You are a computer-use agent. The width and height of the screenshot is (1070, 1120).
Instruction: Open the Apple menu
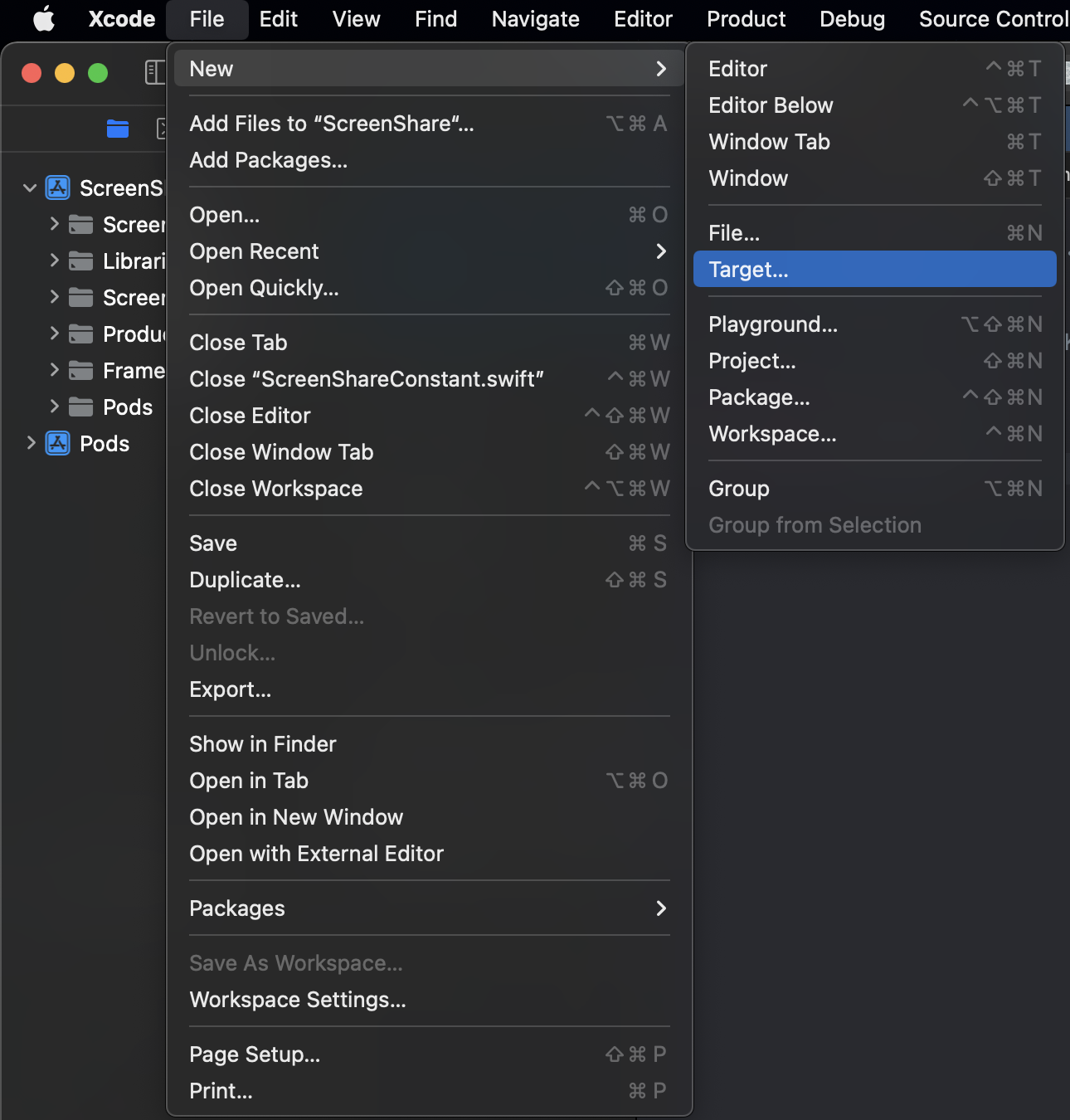click(x=44, y=18)
